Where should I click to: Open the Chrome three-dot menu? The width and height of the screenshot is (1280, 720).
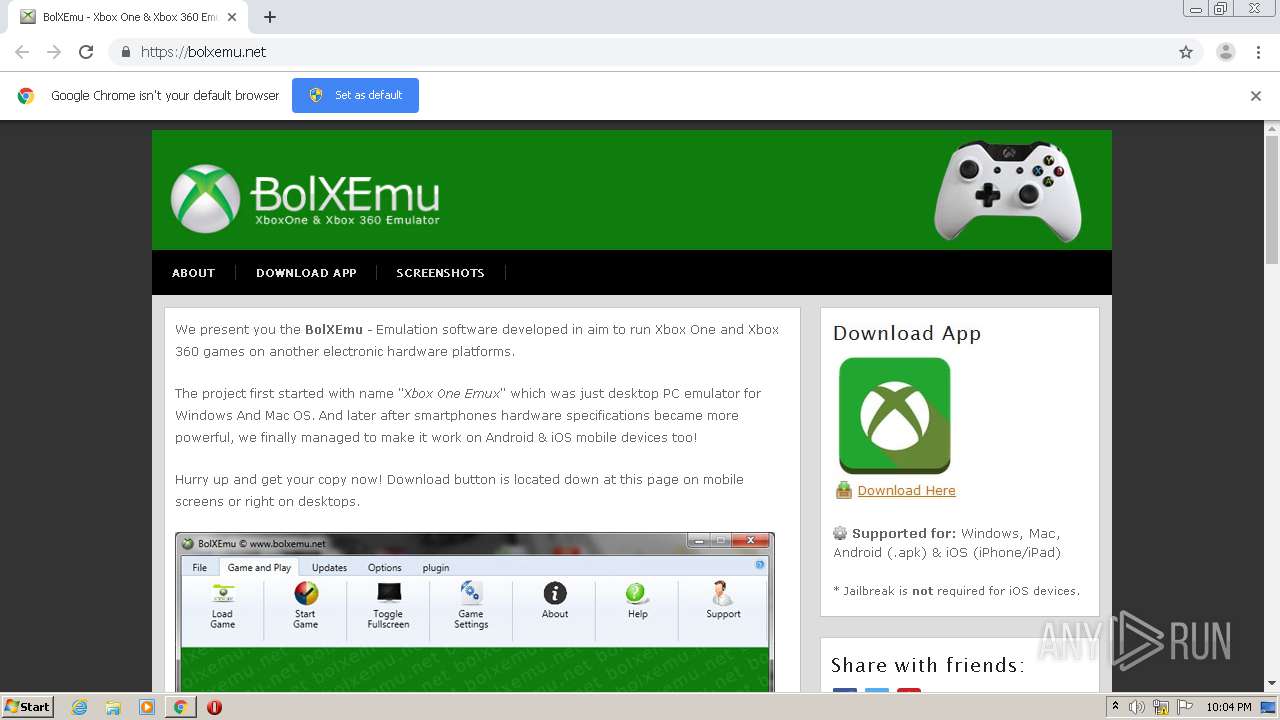[1258, 52]
